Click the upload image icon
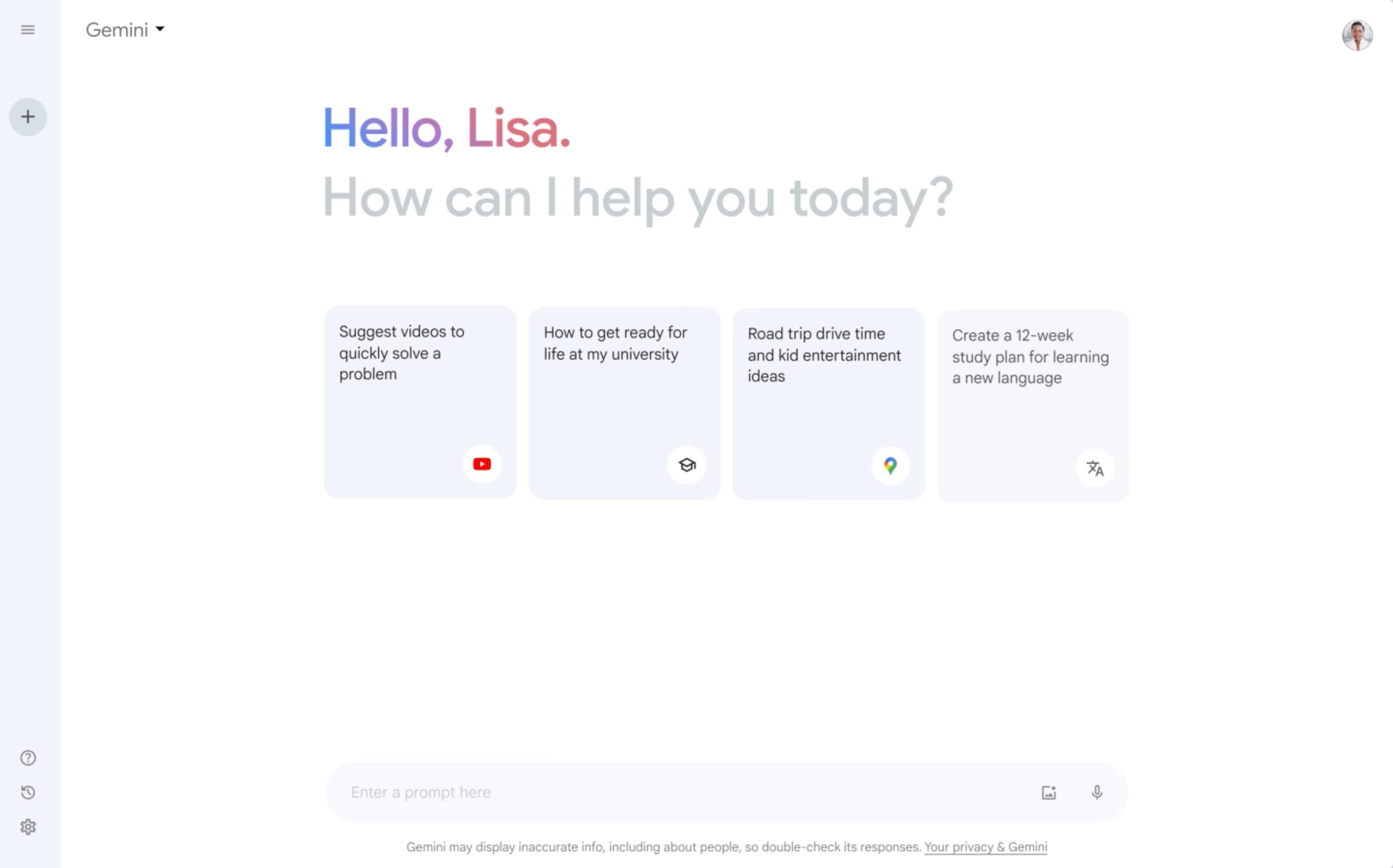This screenshot has height=868, width=1393. (1048, 792)
